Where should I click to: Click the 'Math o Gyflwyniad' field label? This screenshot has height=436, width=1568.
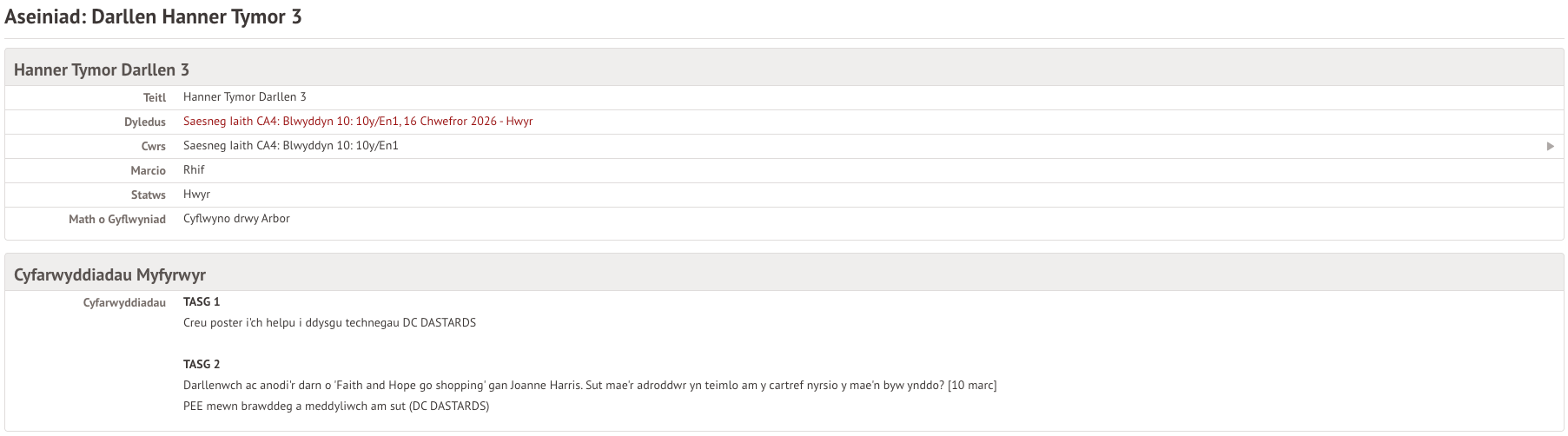[117, 220]
